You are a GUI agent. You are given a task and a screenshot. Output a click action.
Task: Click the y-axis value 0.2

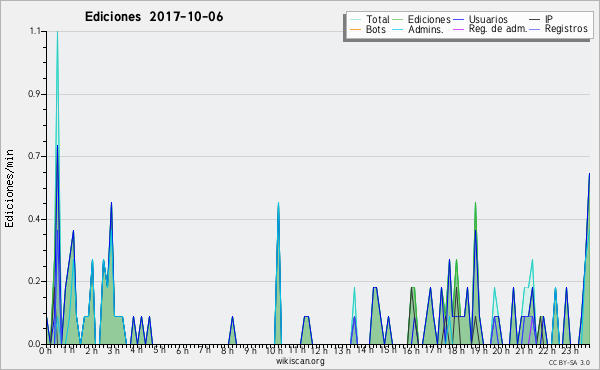[35, 281]
